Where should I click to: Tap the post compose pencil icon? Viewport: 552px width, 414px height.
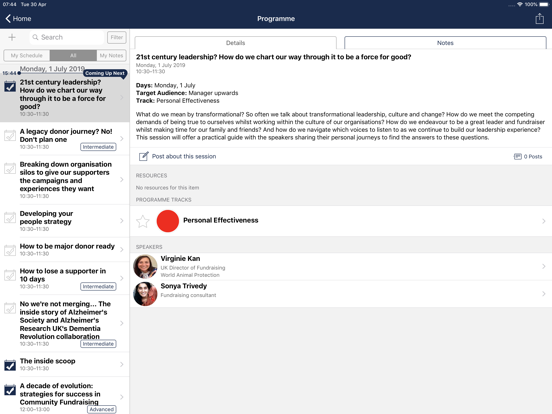[143, 156]
